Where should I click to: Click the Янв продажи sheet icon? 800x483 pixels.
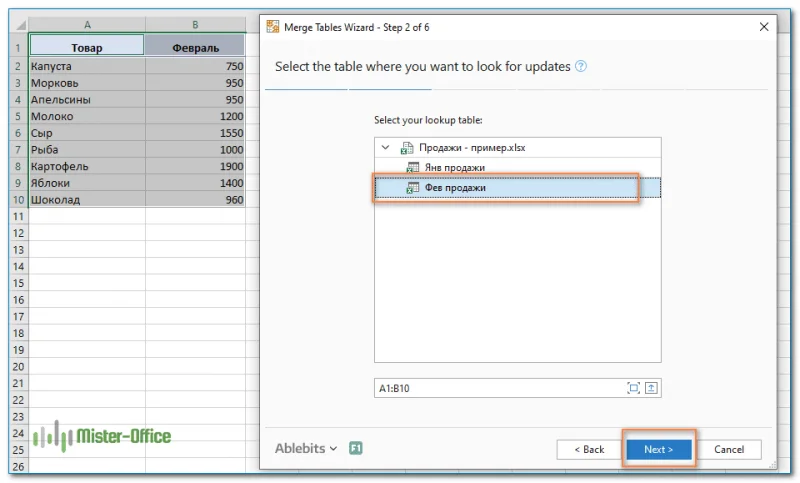pyautogui.click(x=412, y=168)
